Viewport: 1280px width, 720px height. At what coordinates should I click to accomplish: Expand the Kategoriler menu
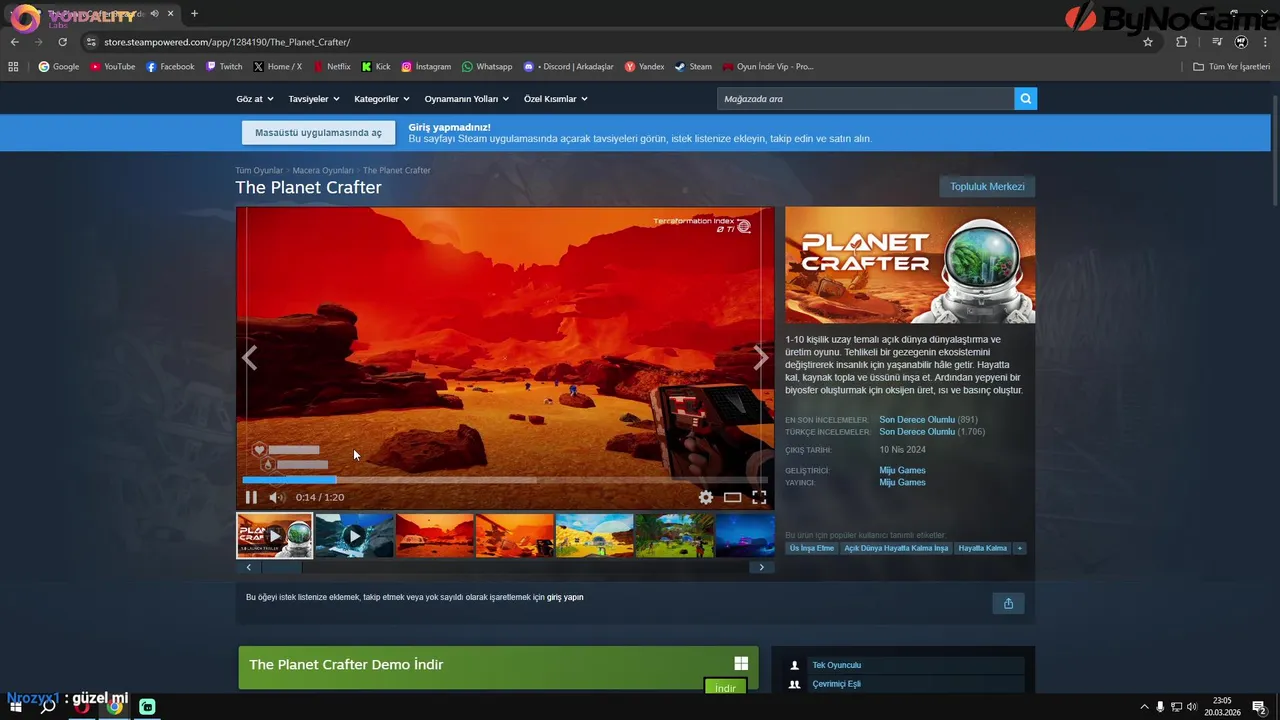382,99
